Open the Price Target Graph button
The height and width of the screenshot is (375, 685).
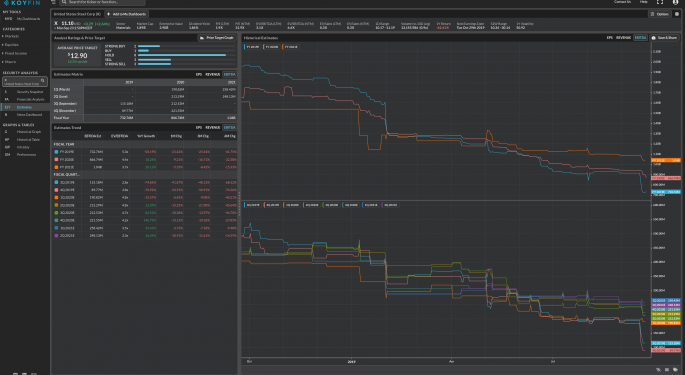[x=216, y=38]
